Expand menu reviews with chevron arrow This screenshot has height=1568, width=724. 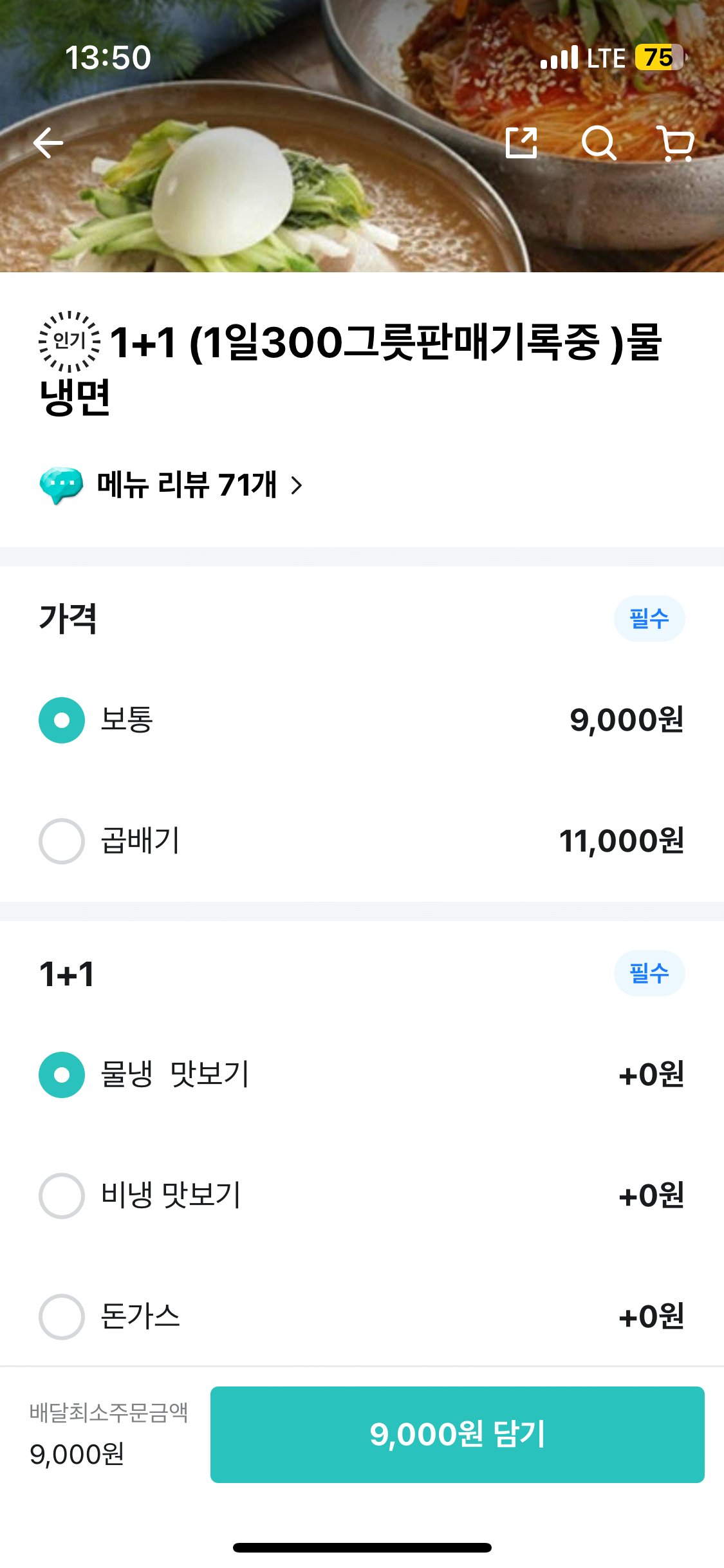click(x=297, y=485)
